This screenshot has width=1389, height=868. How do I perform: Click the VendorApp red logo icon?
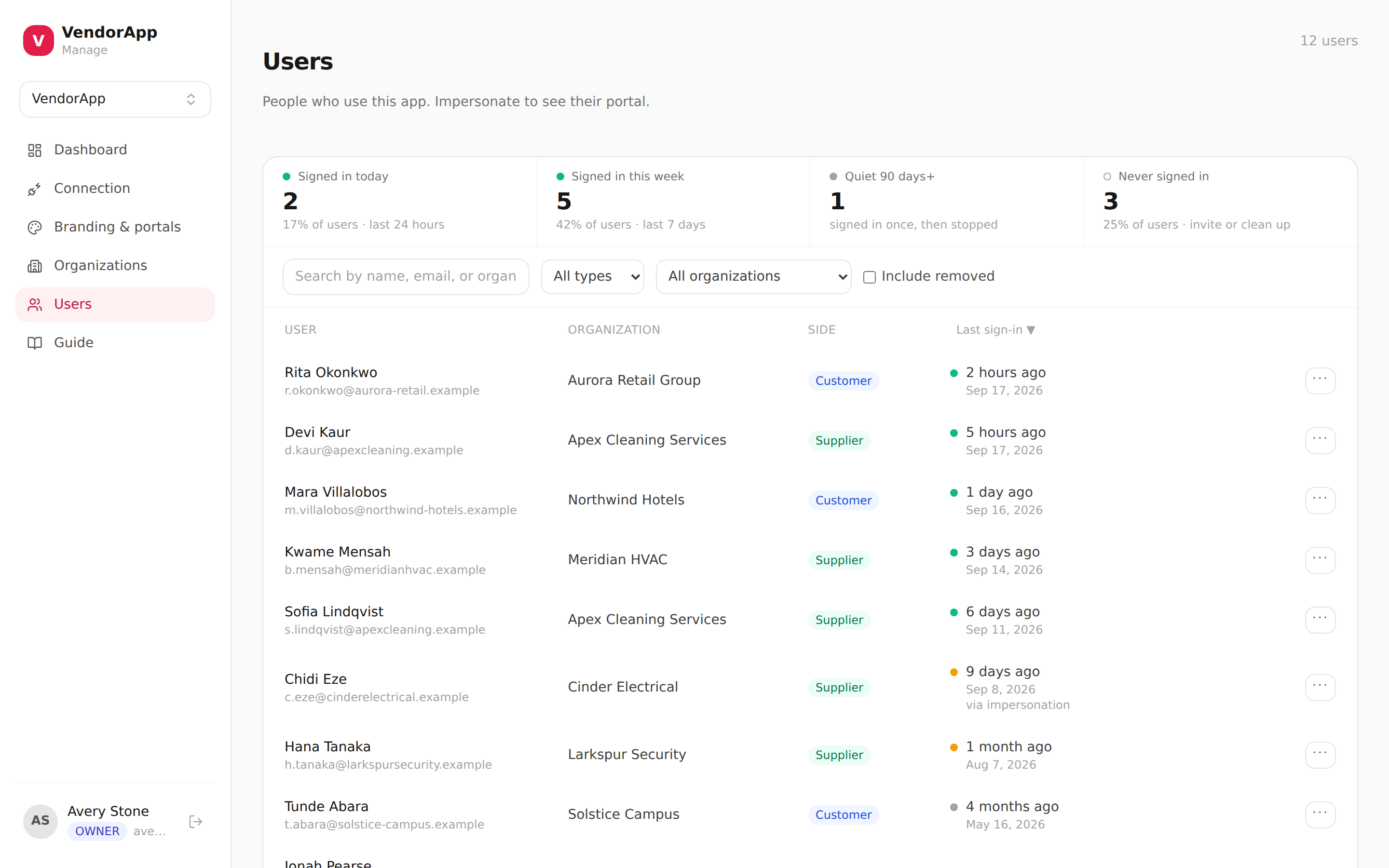click(39, 40)
